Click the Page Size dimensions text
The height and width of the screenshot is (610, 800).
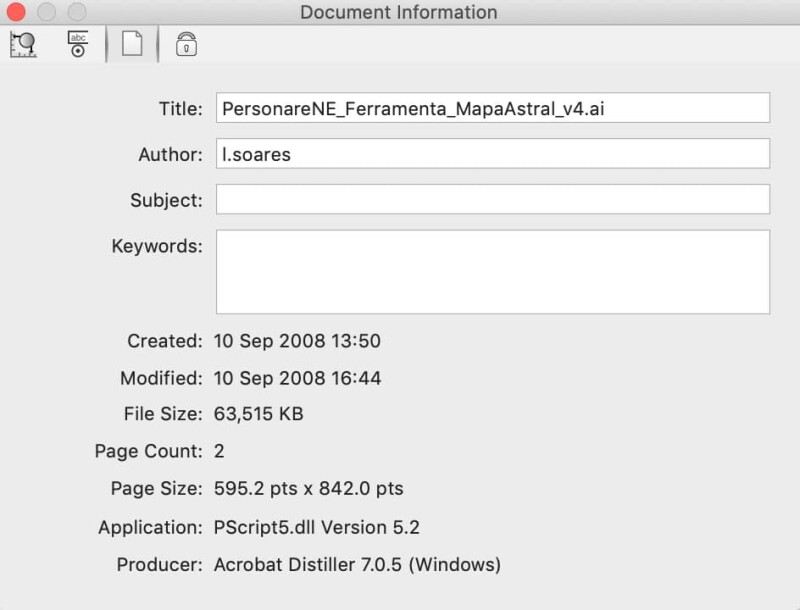(309, 489)
